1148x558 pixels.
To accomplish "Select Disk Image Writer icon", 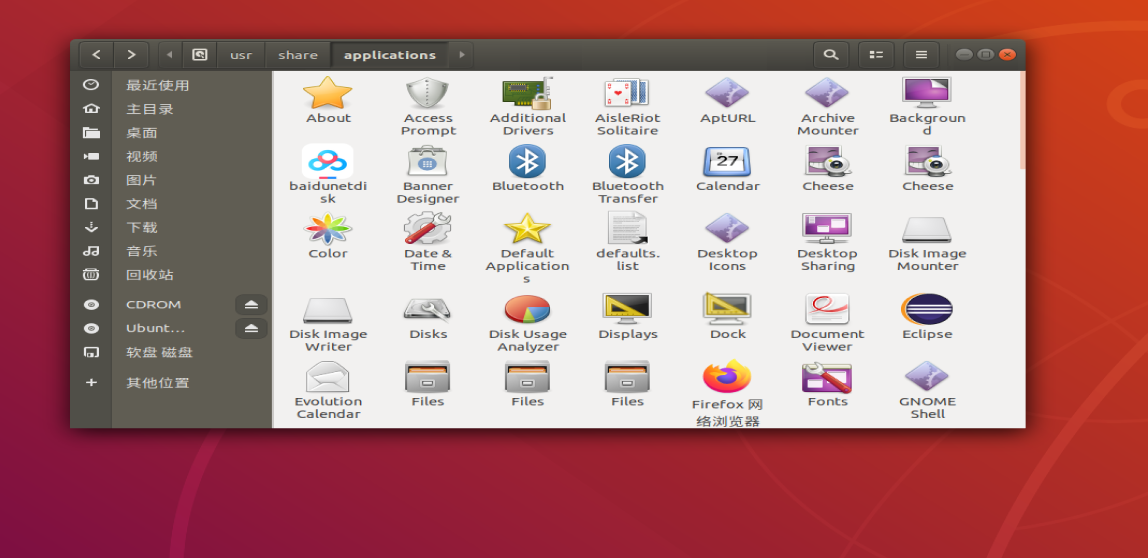I will 327,310.
